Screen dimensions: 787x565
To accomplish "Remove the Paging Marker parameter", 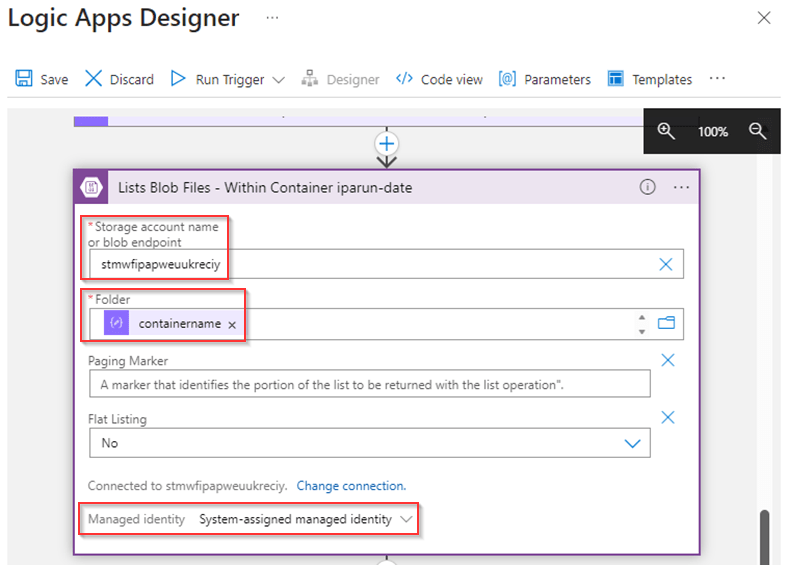I will 668,360.
